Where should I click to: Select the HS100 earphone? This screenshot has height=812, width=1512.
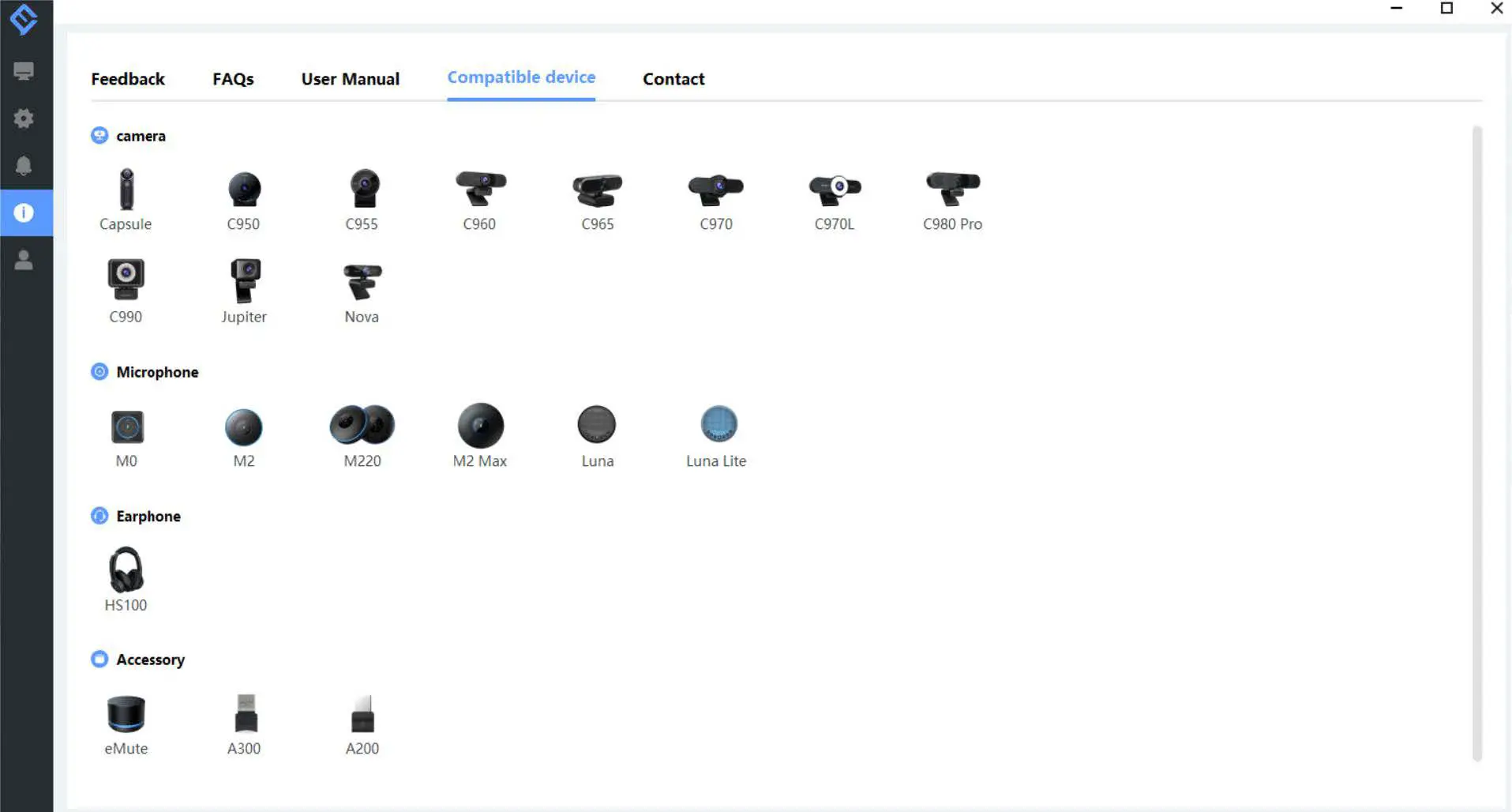126,573
